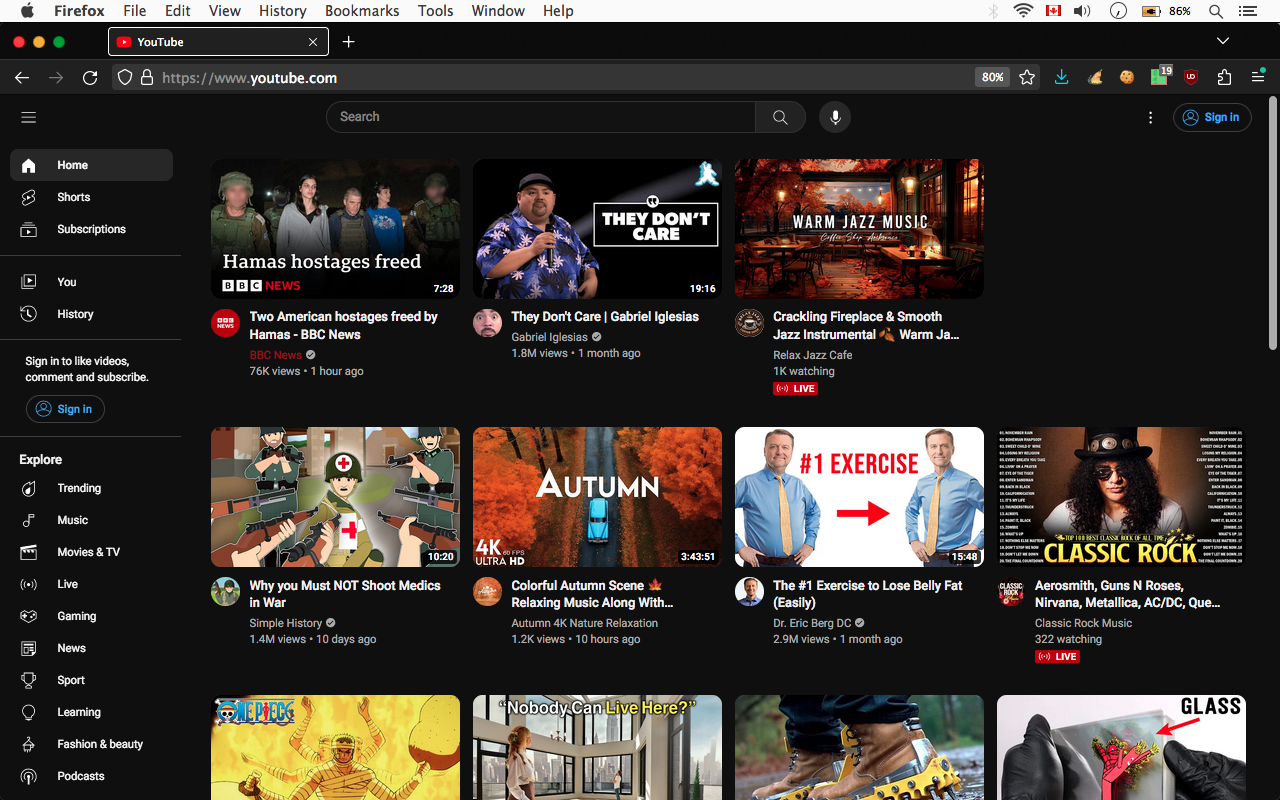Open the Apple menu
1280x800 pixels.
click(x=27, y=11)
